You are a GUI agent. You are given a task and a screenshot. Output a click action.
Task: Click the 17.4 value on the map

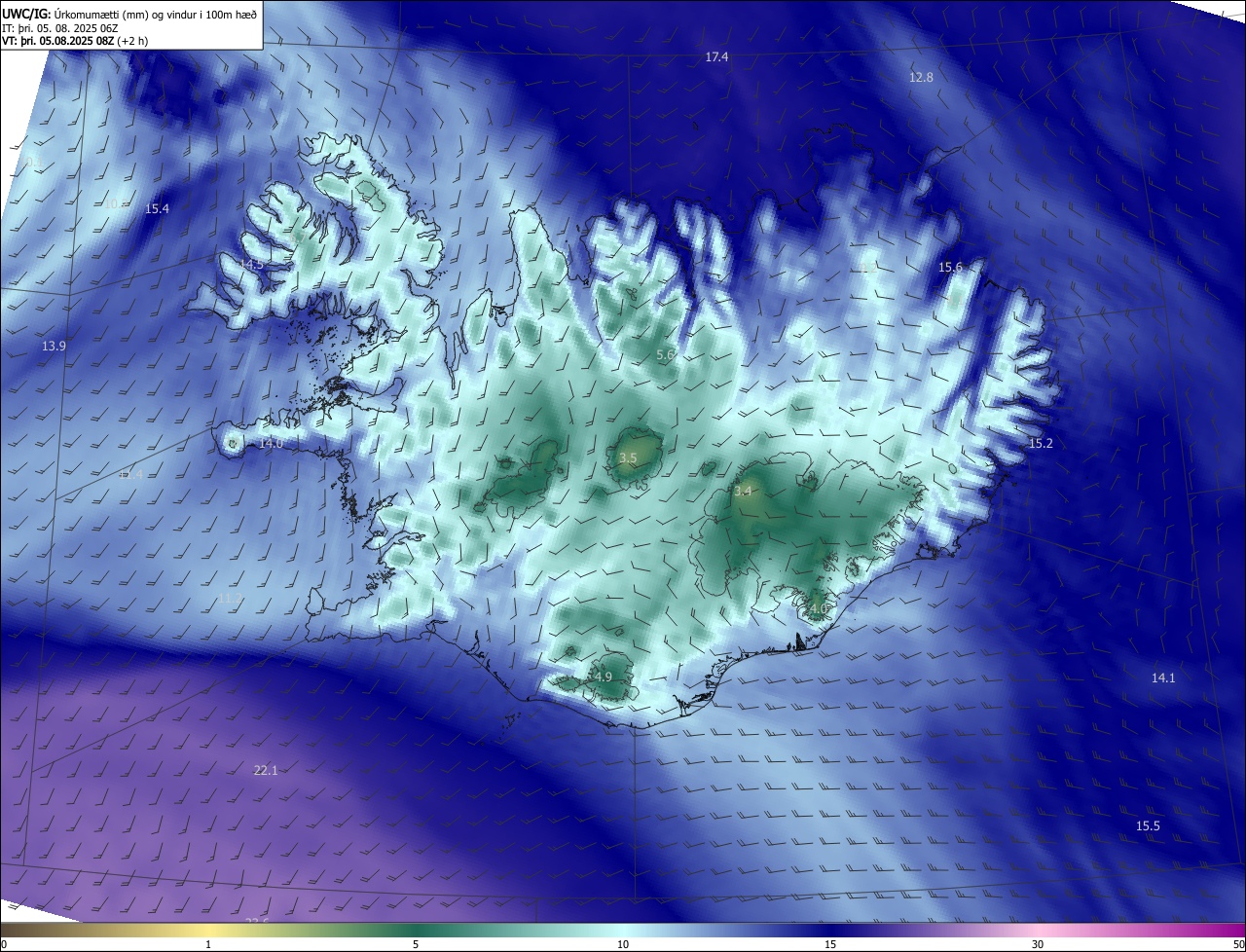pyautogui.click(x=716, y=58)
